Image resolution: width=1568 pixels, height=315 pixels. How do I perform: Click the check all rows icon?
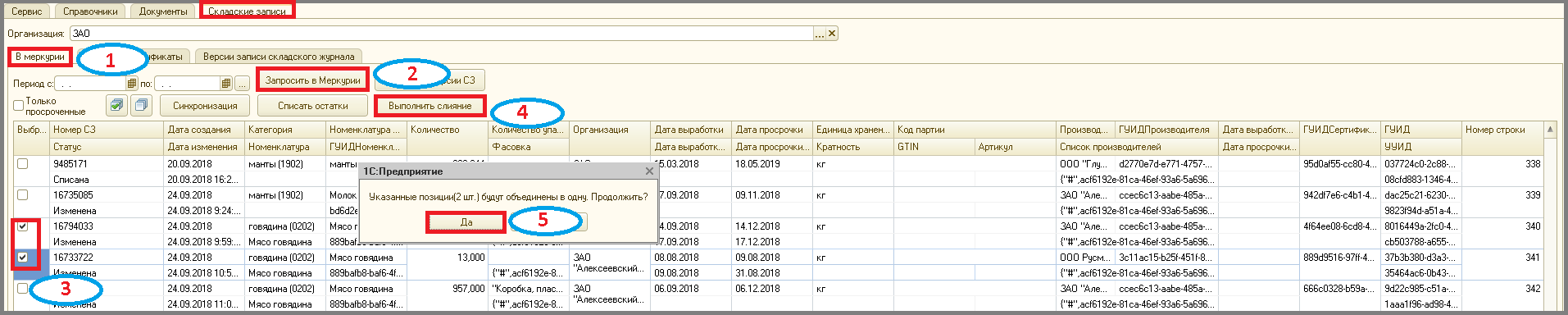[117, 105]
